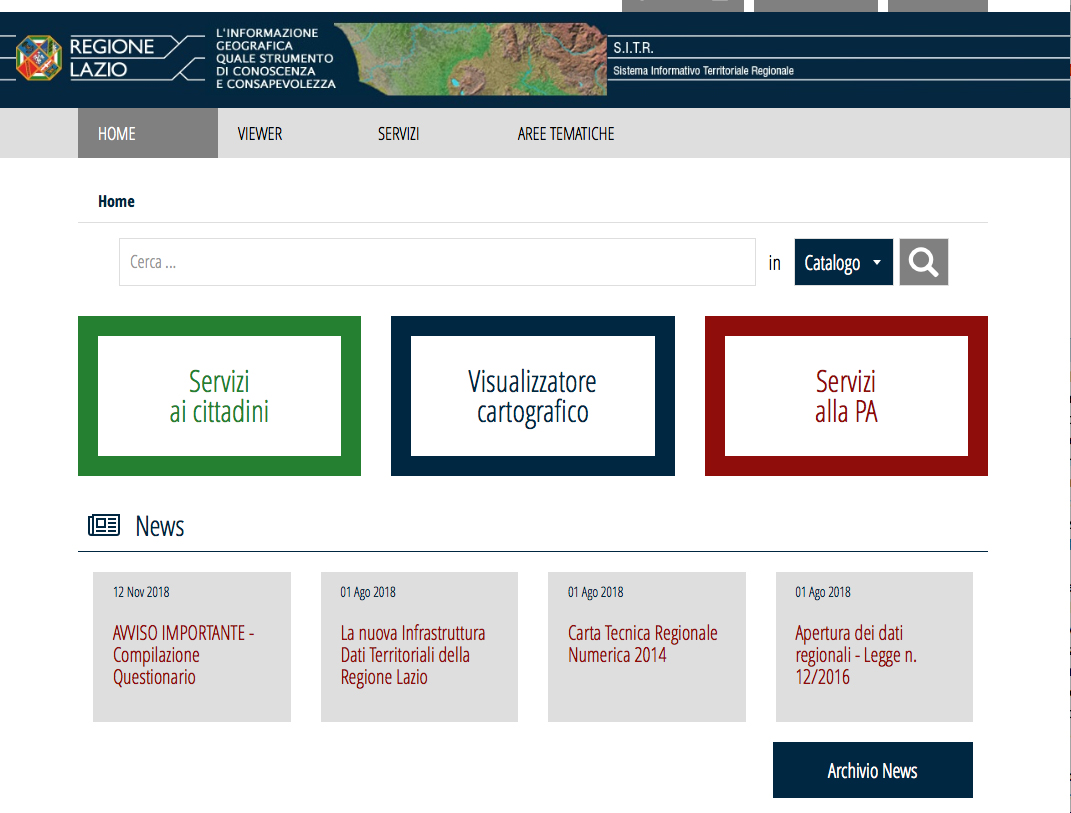This screenshot has height=813, width=1071.
Task: Open the SERVIZI menu item
Action: (398, 134)
